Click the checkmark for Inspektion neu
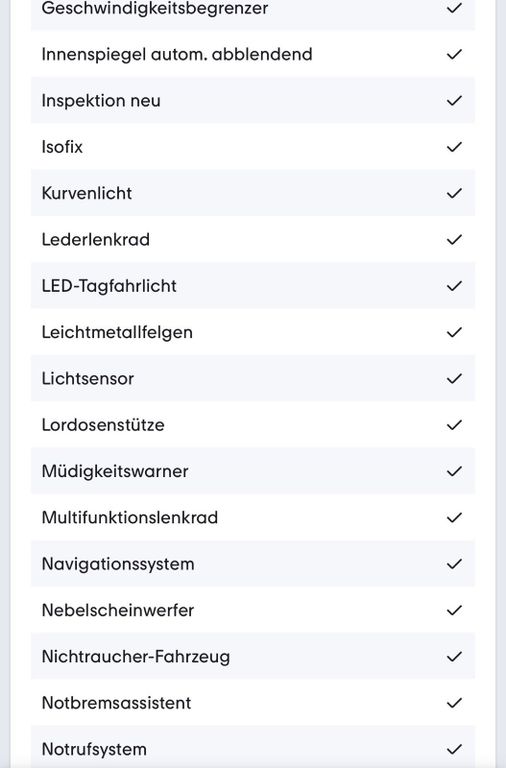The image size is (506, 768). pyautogui.click(x=454, y=100)
